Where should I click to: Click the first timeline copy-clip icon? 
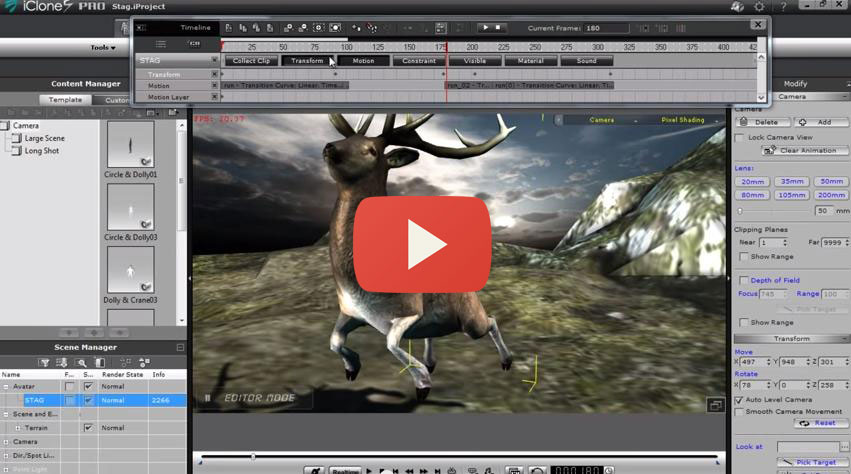pos(228,28)
